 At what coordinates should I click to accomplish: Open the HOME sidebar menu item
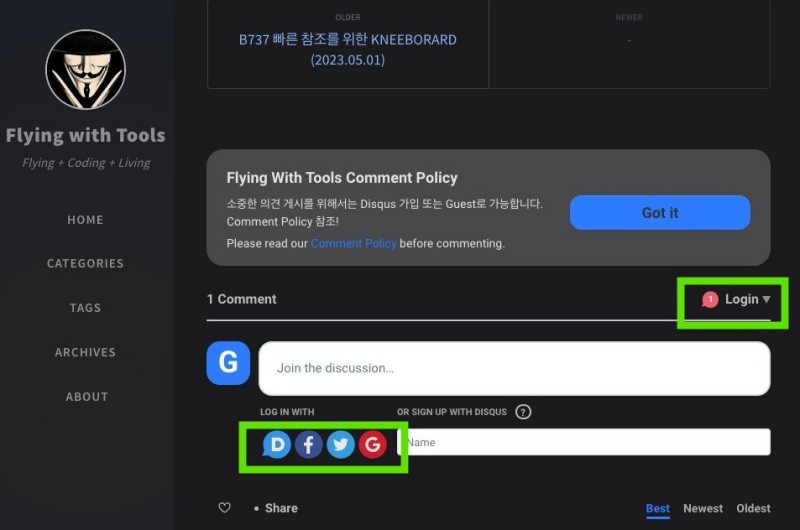click(86, 220)
